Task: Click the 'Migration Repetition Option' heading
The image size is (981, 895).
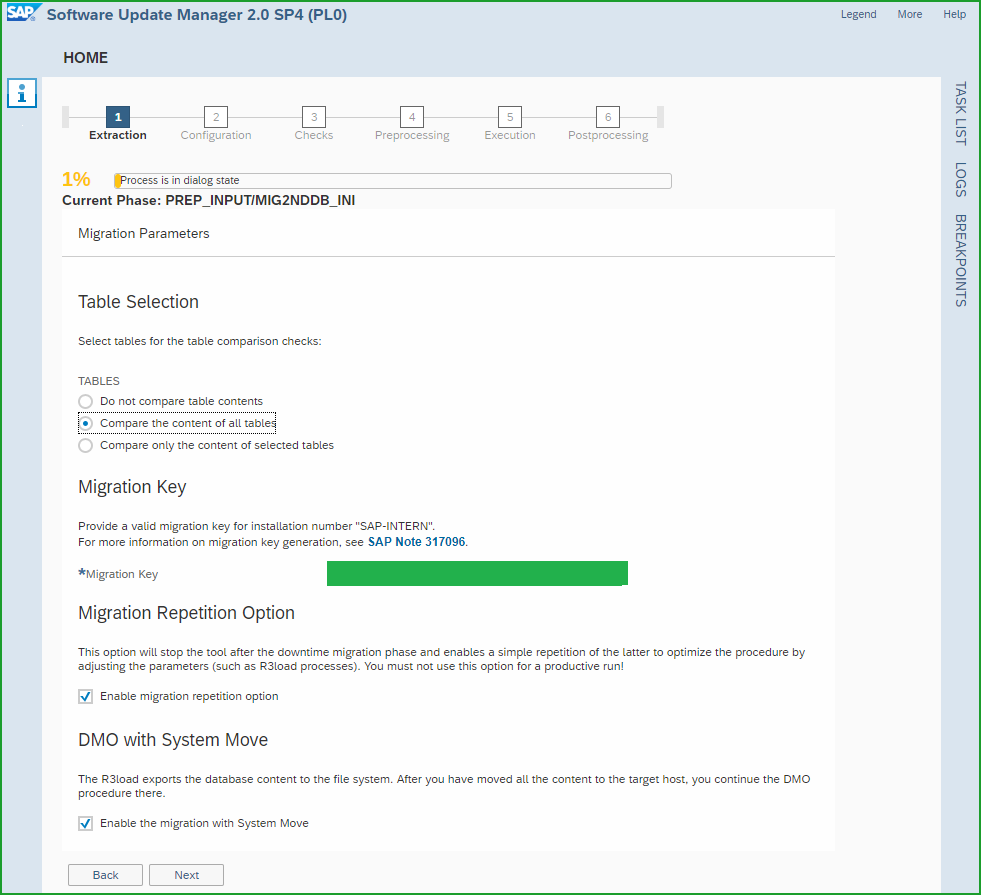Action: [186, 613]
